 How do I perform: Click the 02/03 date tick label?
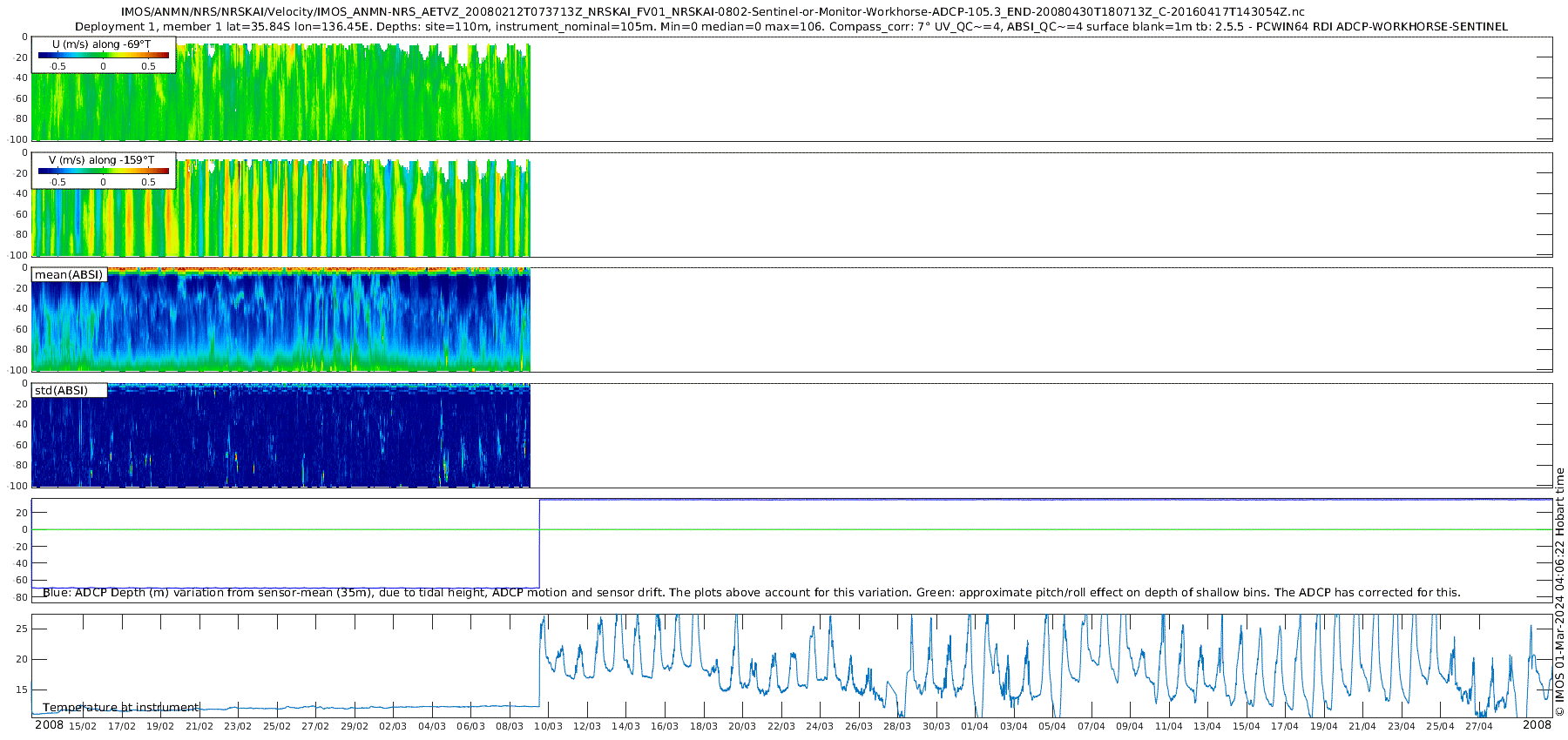[393, 726]
